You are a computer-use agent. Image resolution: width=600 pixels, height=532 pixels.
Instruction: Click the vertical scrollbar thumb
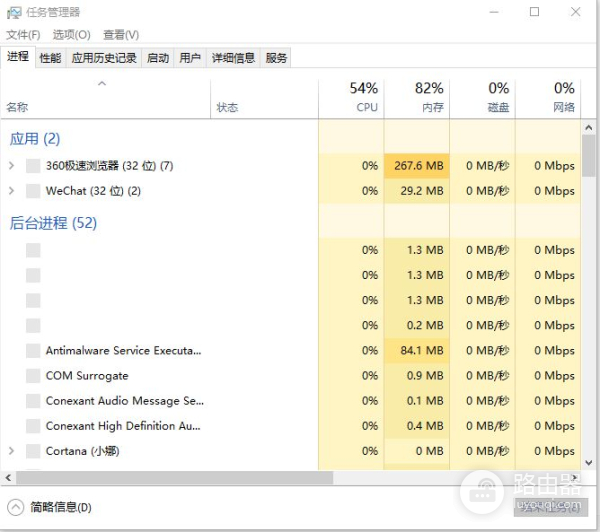tap(589, 155)
